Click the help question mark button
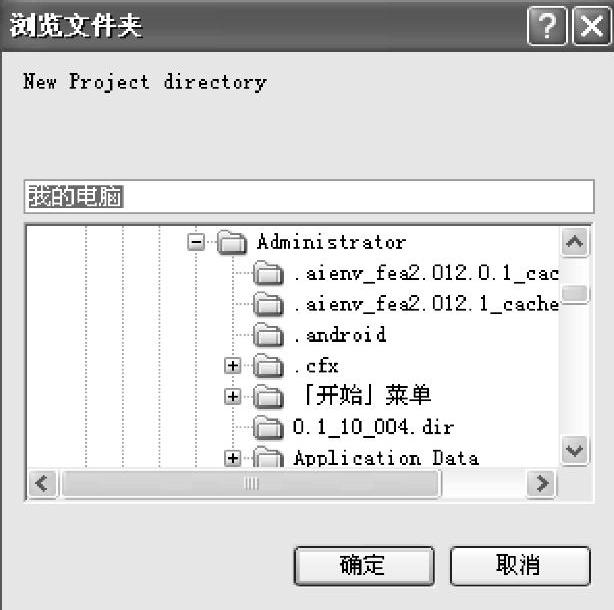Screen dimensions: 614x610 (x=546, y=27)
